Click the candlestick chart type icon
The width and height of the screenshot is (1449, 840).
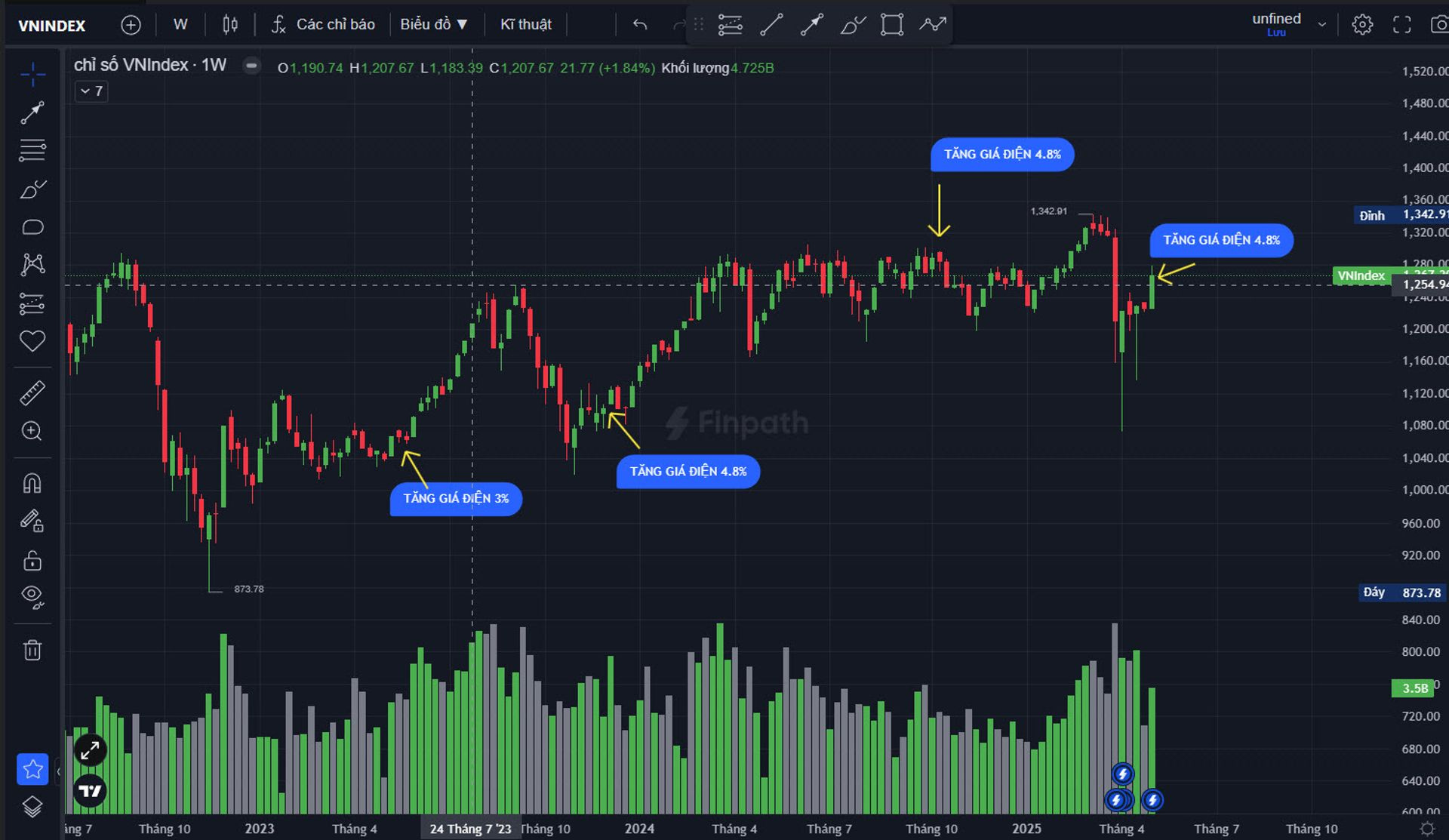pos(230,25)
